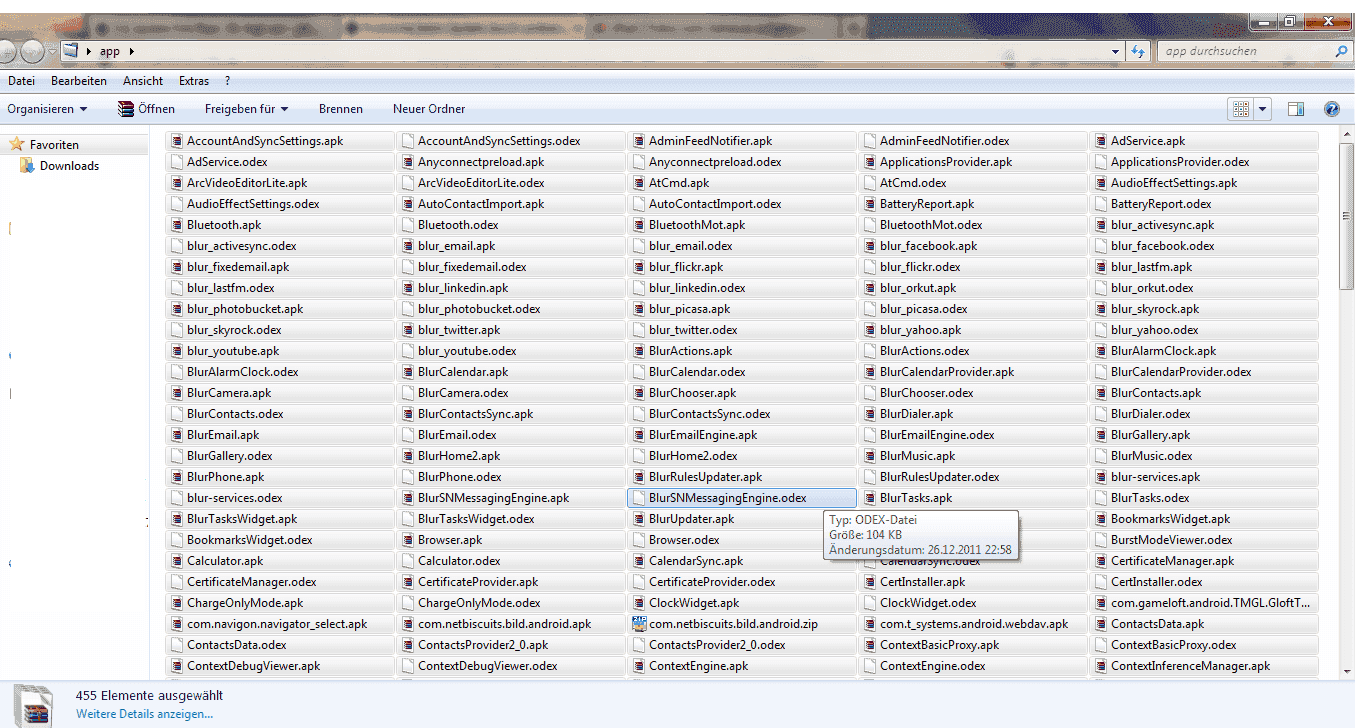Click the icon of ChargeOnlyMode.apk
This screenshot has width=1366, height=728.
[177, 603]
